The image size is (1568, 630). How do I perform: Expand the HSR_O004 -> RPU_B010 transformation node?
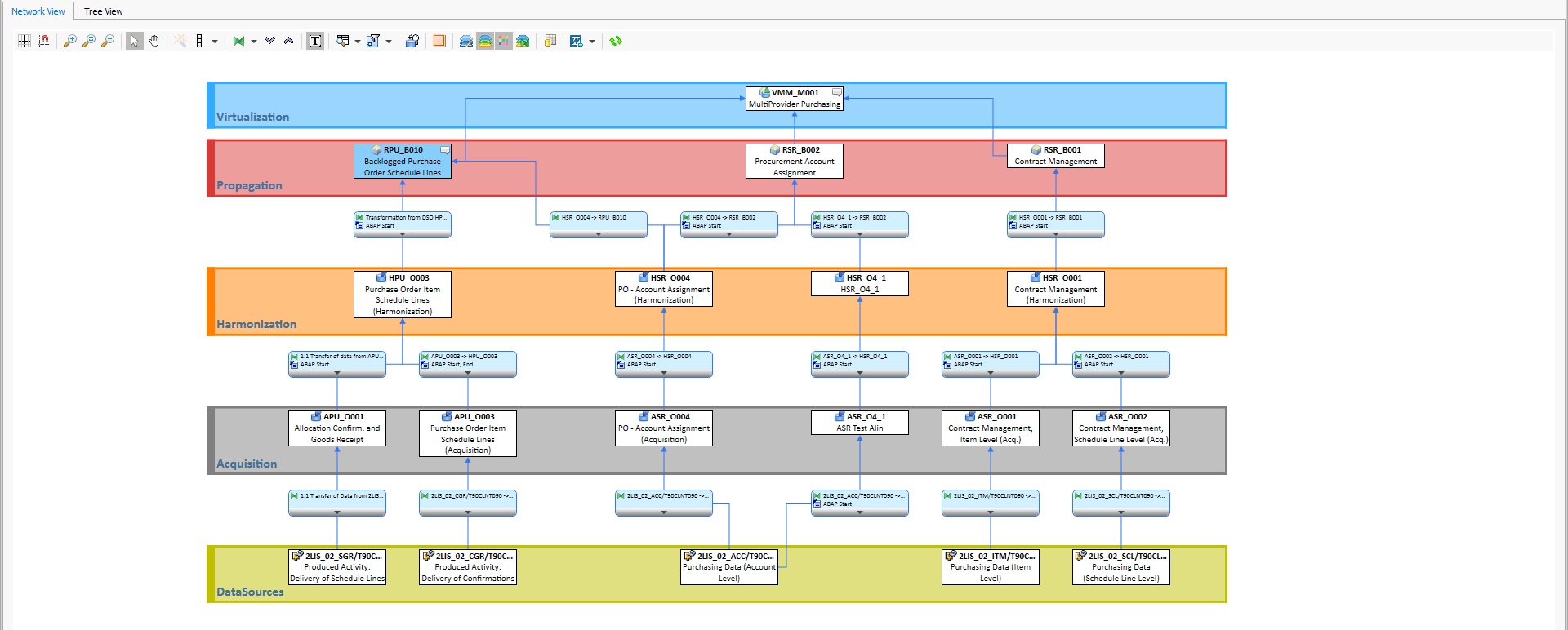point(598,234)
